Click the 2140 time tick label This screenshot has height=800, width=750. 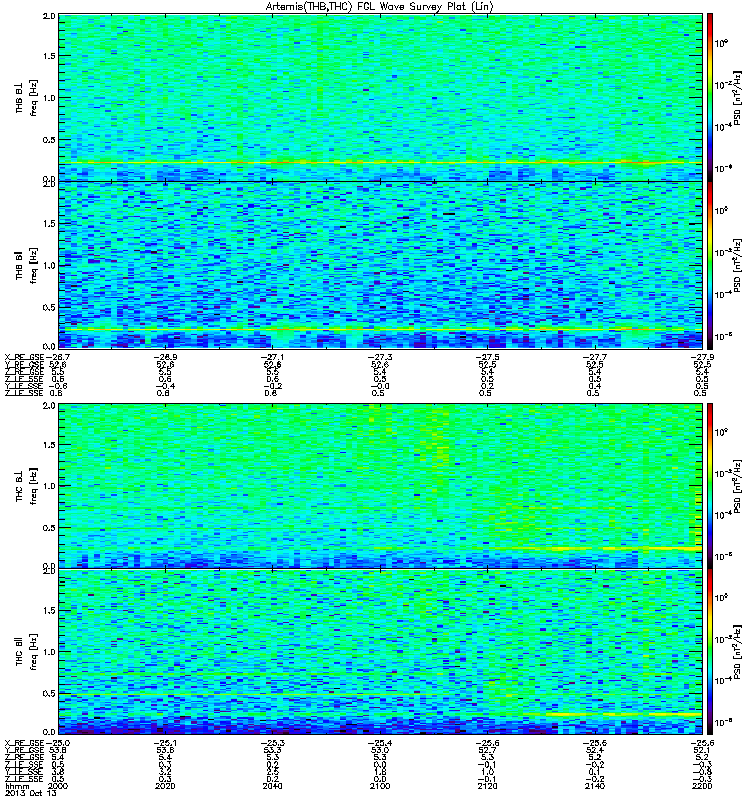click(594, 786)
